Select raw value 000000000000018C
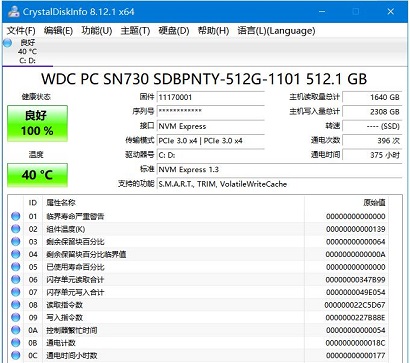Screen dimensions: 410x363 [x=356, y=343]
